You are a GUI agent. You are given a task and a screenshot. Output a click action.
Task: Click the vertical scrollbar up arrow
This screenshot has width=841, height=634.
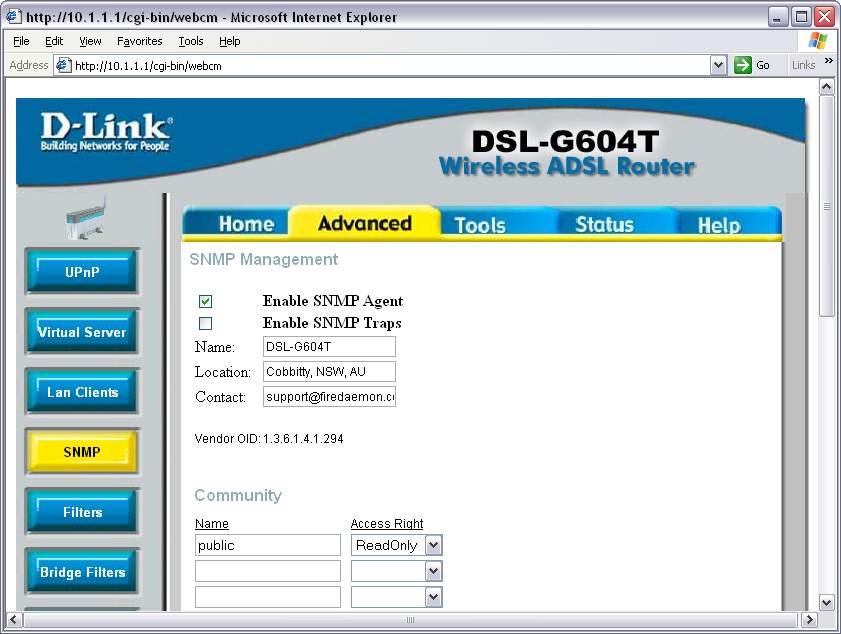[827, 86]
